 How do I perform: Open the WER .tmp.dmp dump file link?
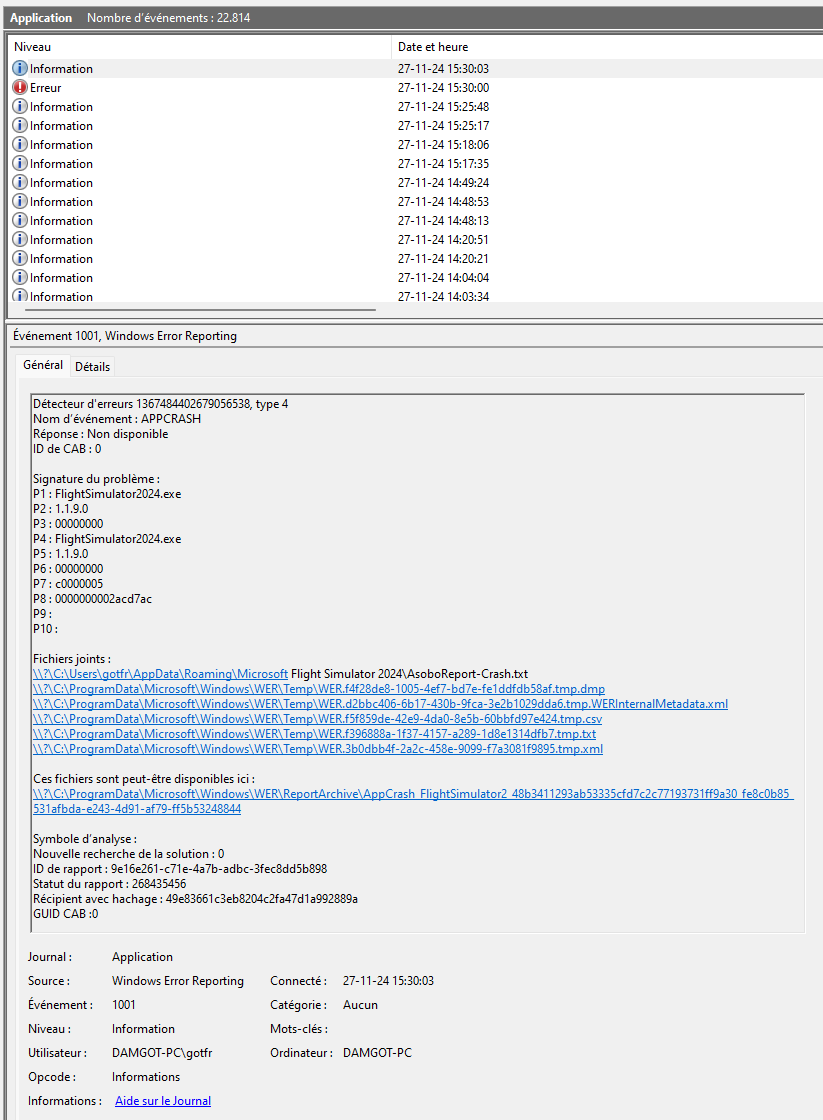tap(318, 689)
